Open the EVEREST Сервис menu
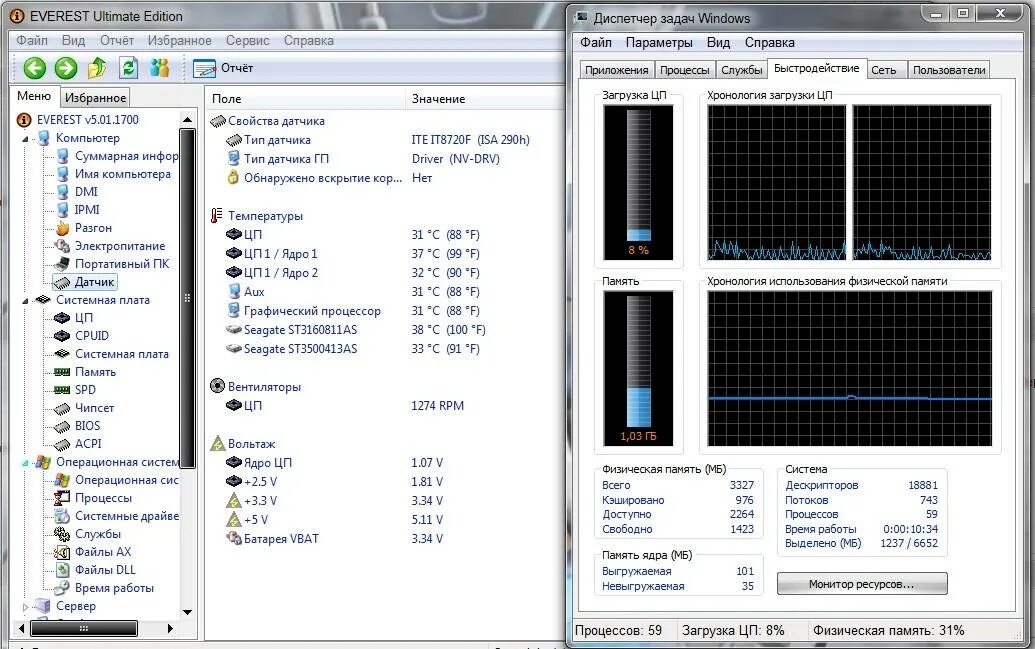The image size is (1035, 649). 248,40
